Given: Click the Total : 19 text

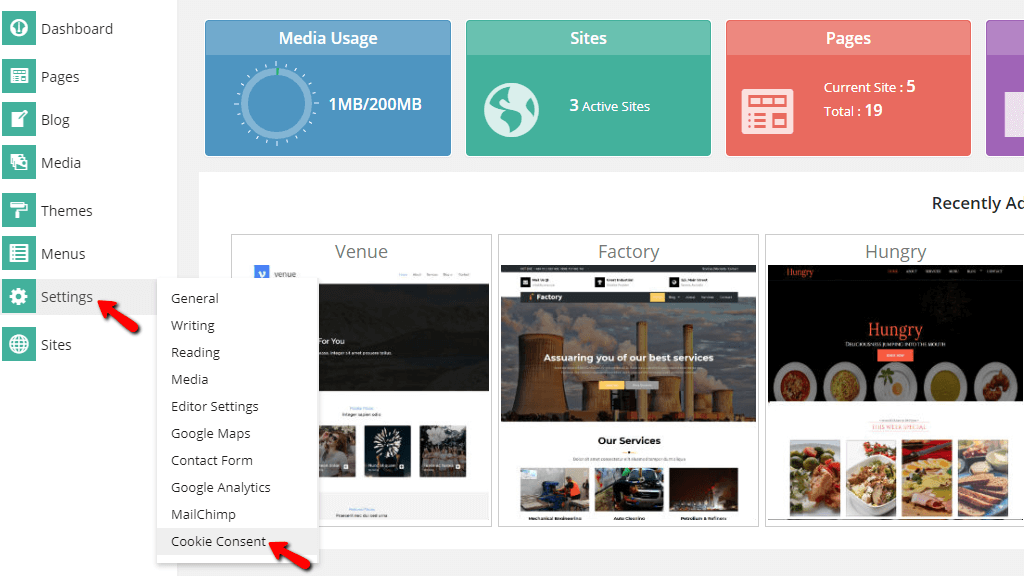Looking at the screenshot, I should 853,111.
